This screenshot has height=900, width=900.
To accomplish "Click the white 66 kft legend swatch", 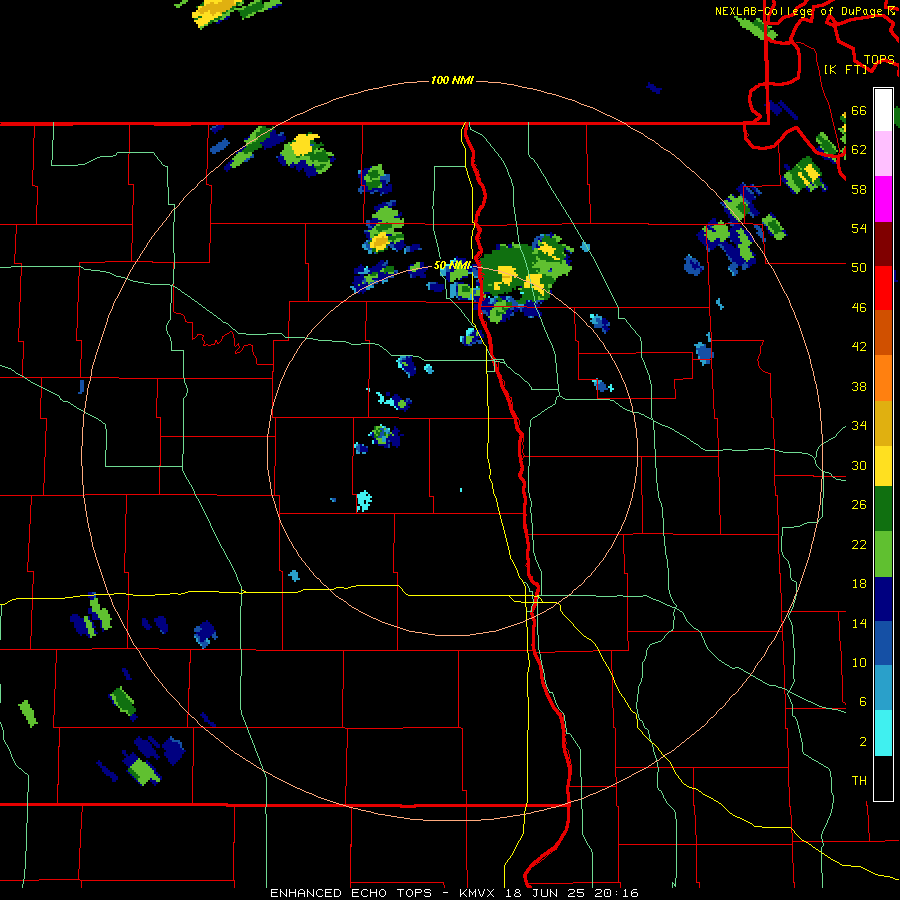I will coord(883,110).
